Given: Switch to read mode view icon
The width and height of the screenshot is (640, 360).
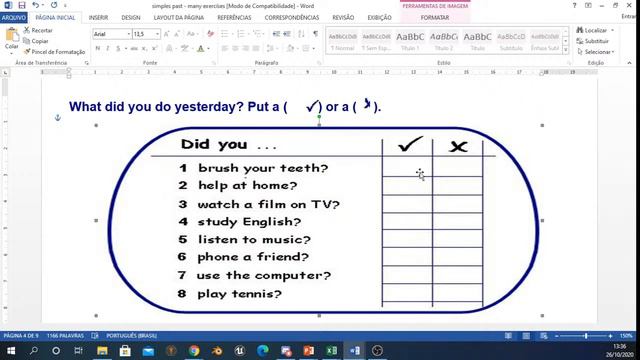Looking at the screenshot, I should pyautogui.click(x=508, y=336).
